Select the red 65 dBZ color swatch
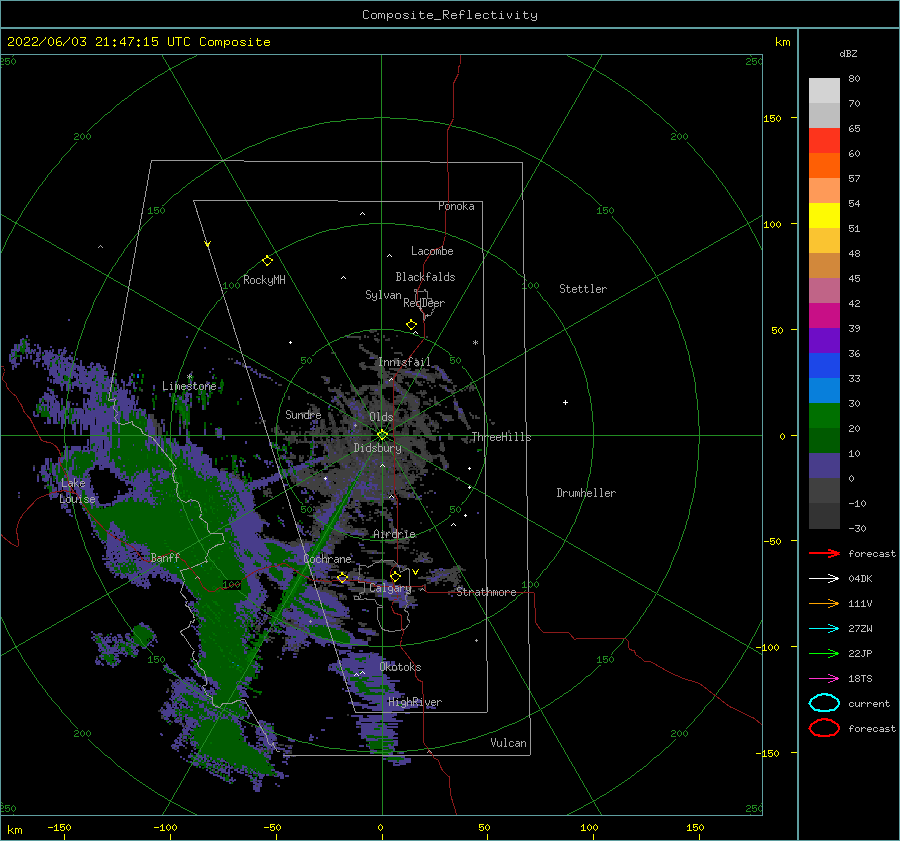This screenshot has height=841, width=900. [x=824, y=140]
